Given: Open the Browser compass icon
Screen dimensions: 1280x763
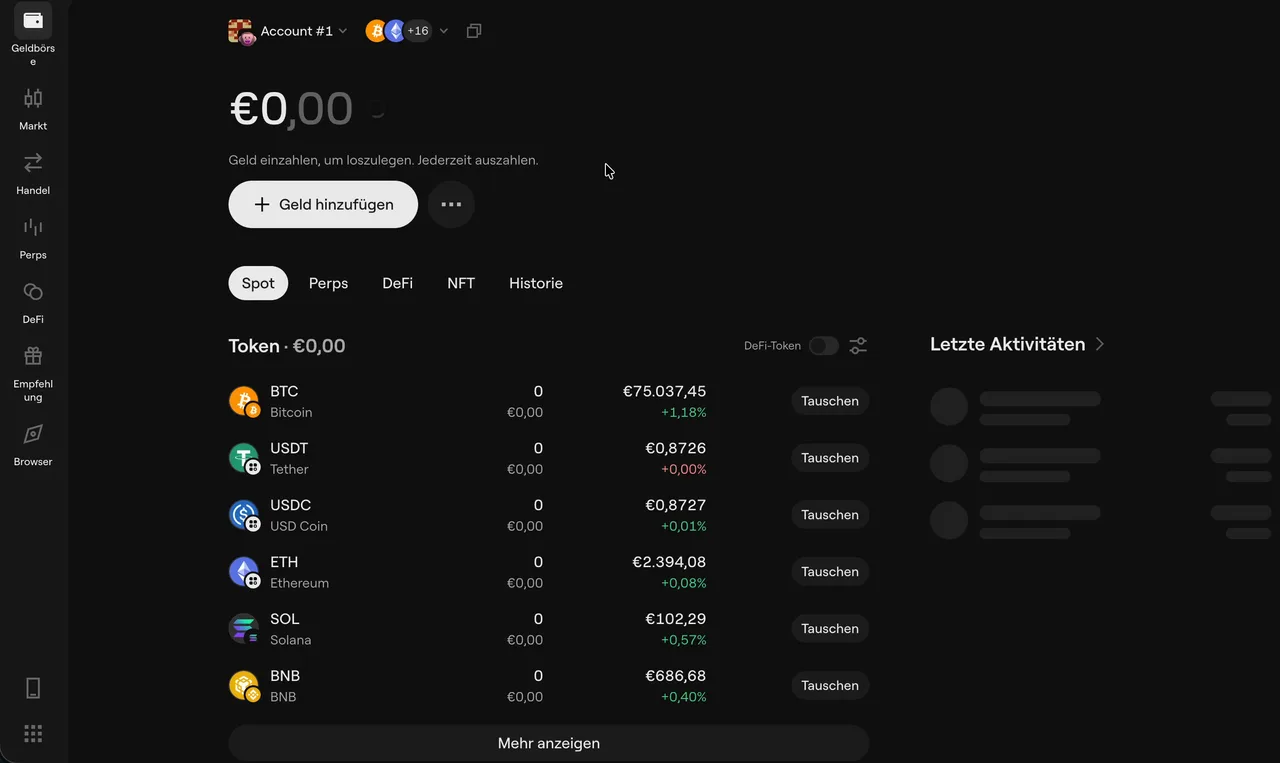Looking at the screenshot, I should pyautogui.click(x=33, y=434).
